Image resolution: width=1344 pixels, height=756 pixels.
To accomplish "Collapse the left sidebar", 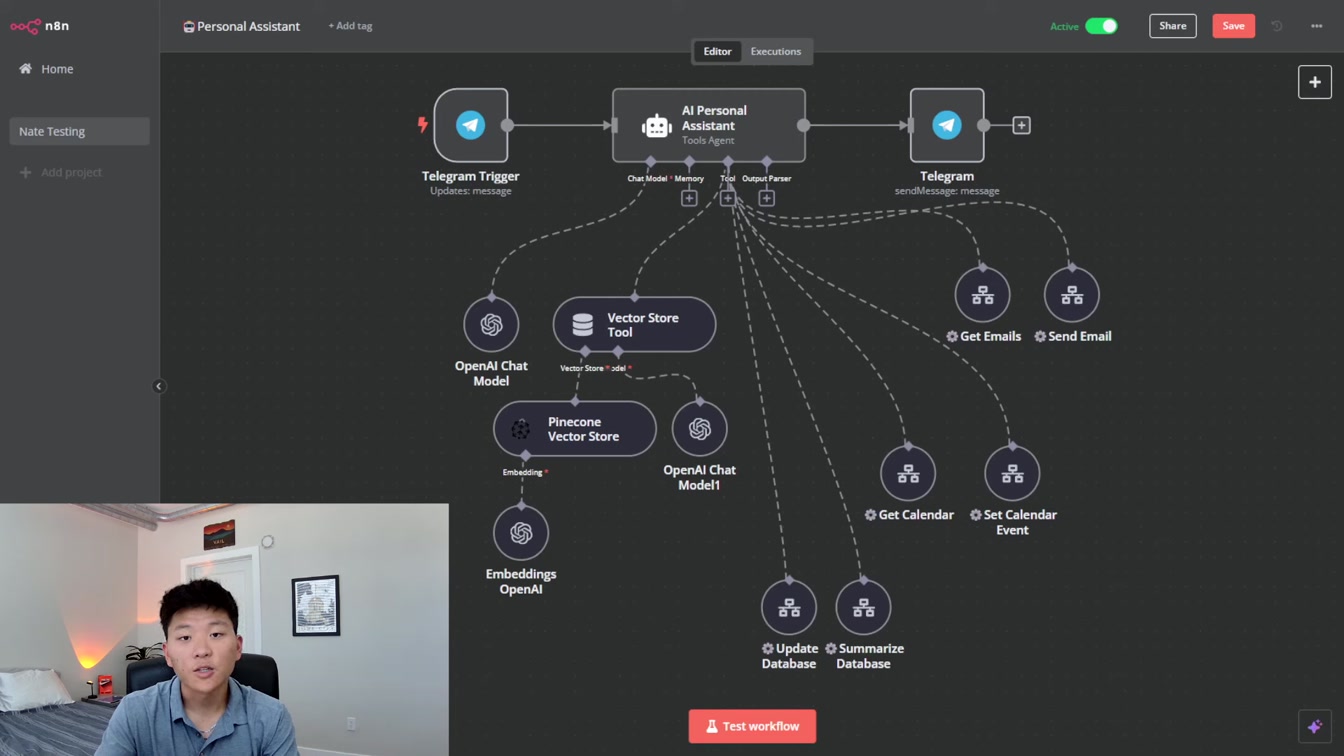I will 159,386.
